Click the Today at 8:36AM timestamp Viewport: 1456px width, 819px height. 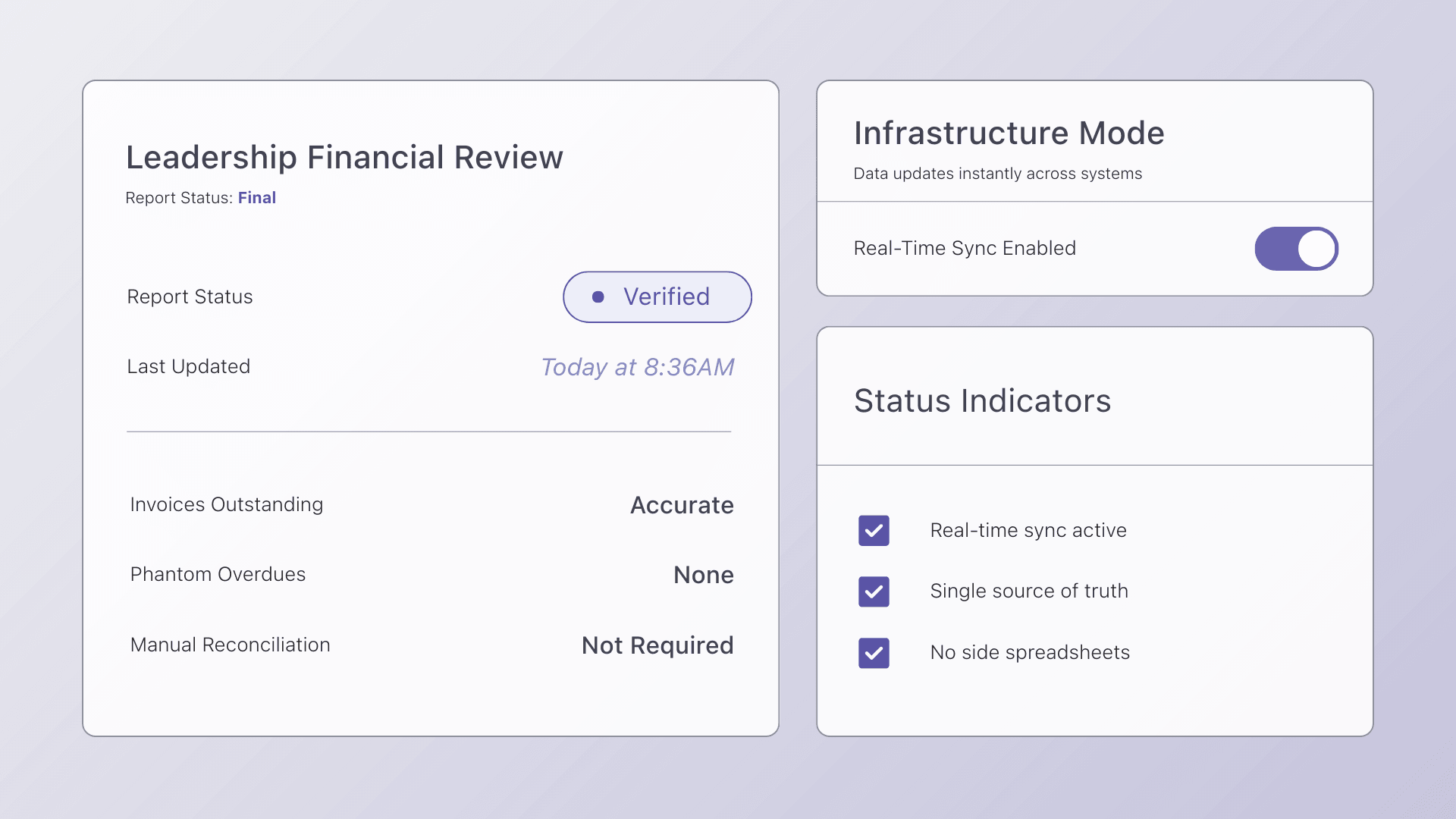tap(637, 367)
